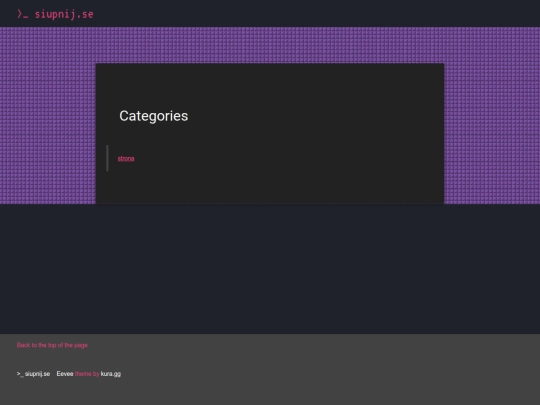Open the footer siupnij.se link

click(x=33, y=374)
